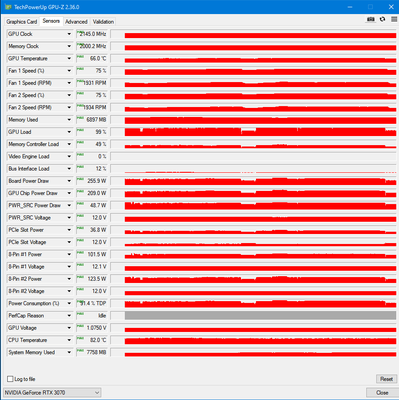
Task: Click the Board Power Draw 255.9 W value
Action: [x=92, y=181]
